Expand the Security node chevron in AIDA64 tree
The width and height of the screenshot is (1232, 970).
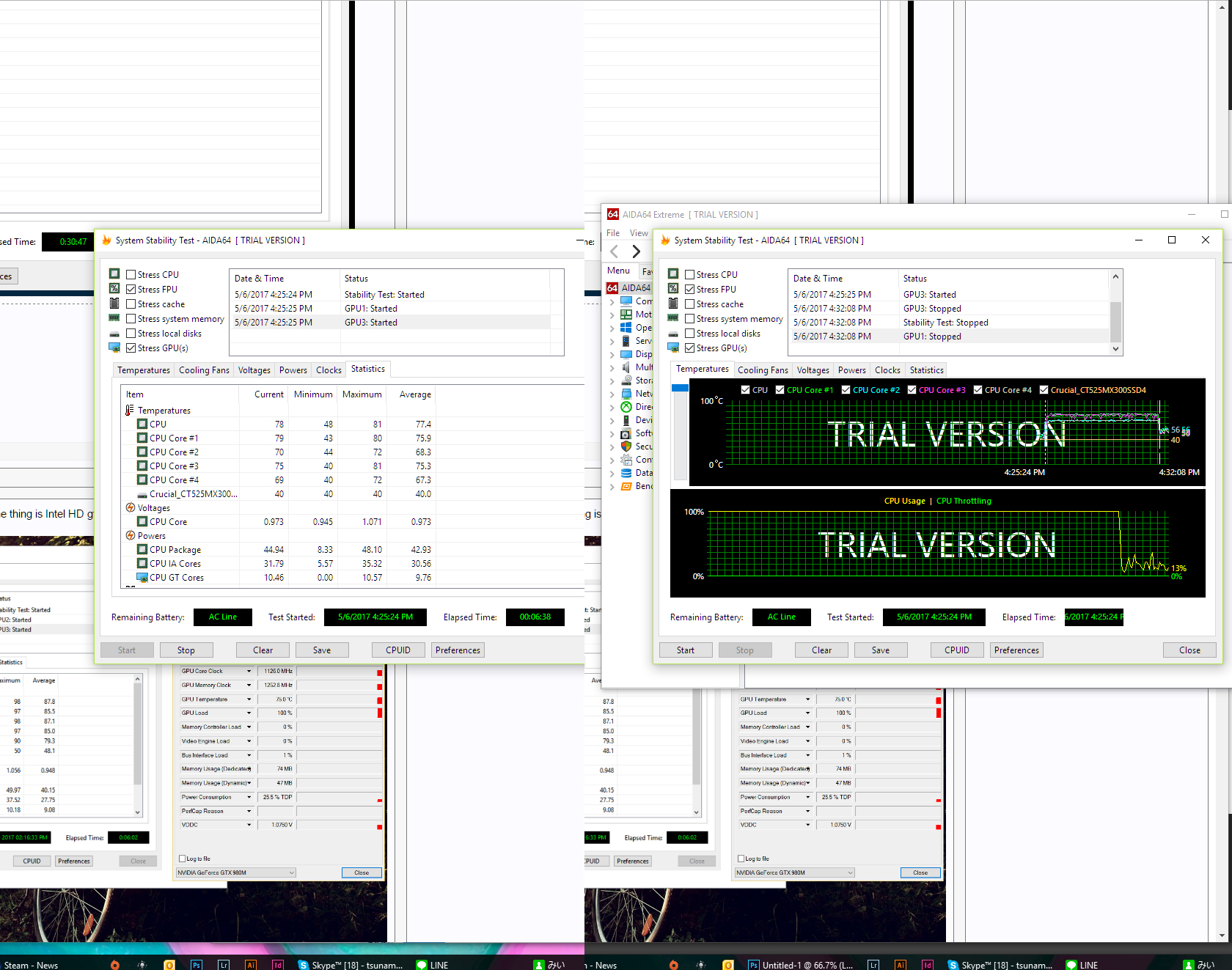[x=612, y=447]
